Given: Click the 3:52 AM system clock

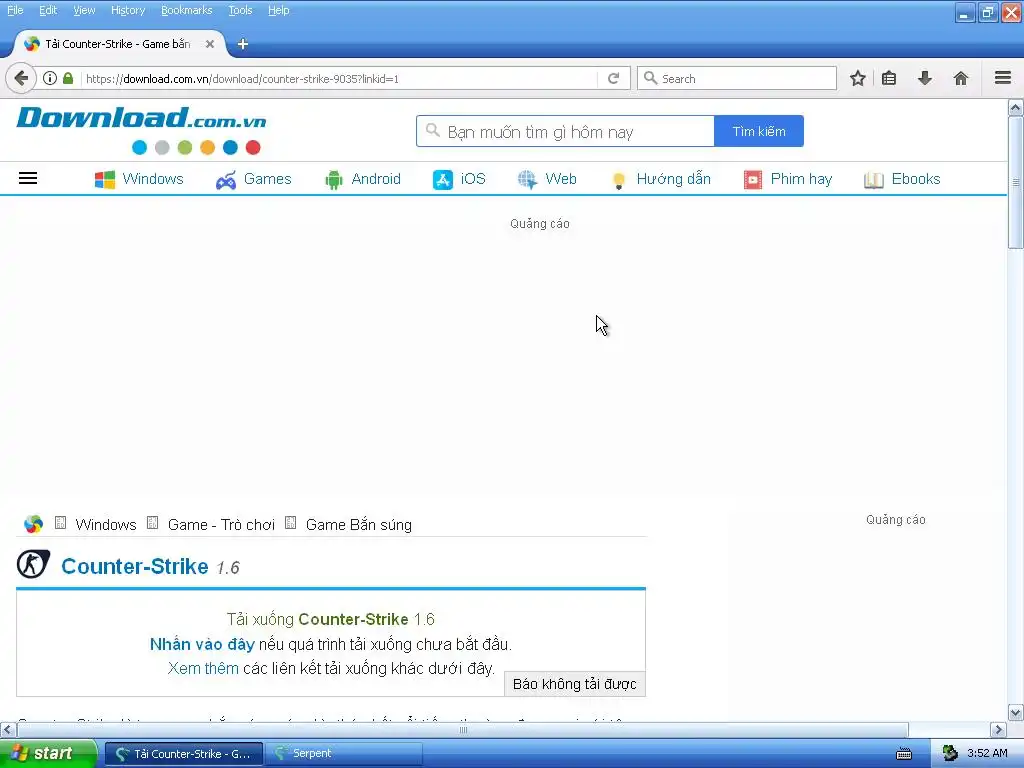Looking at the screenshot, I should [x=987, y=753].
